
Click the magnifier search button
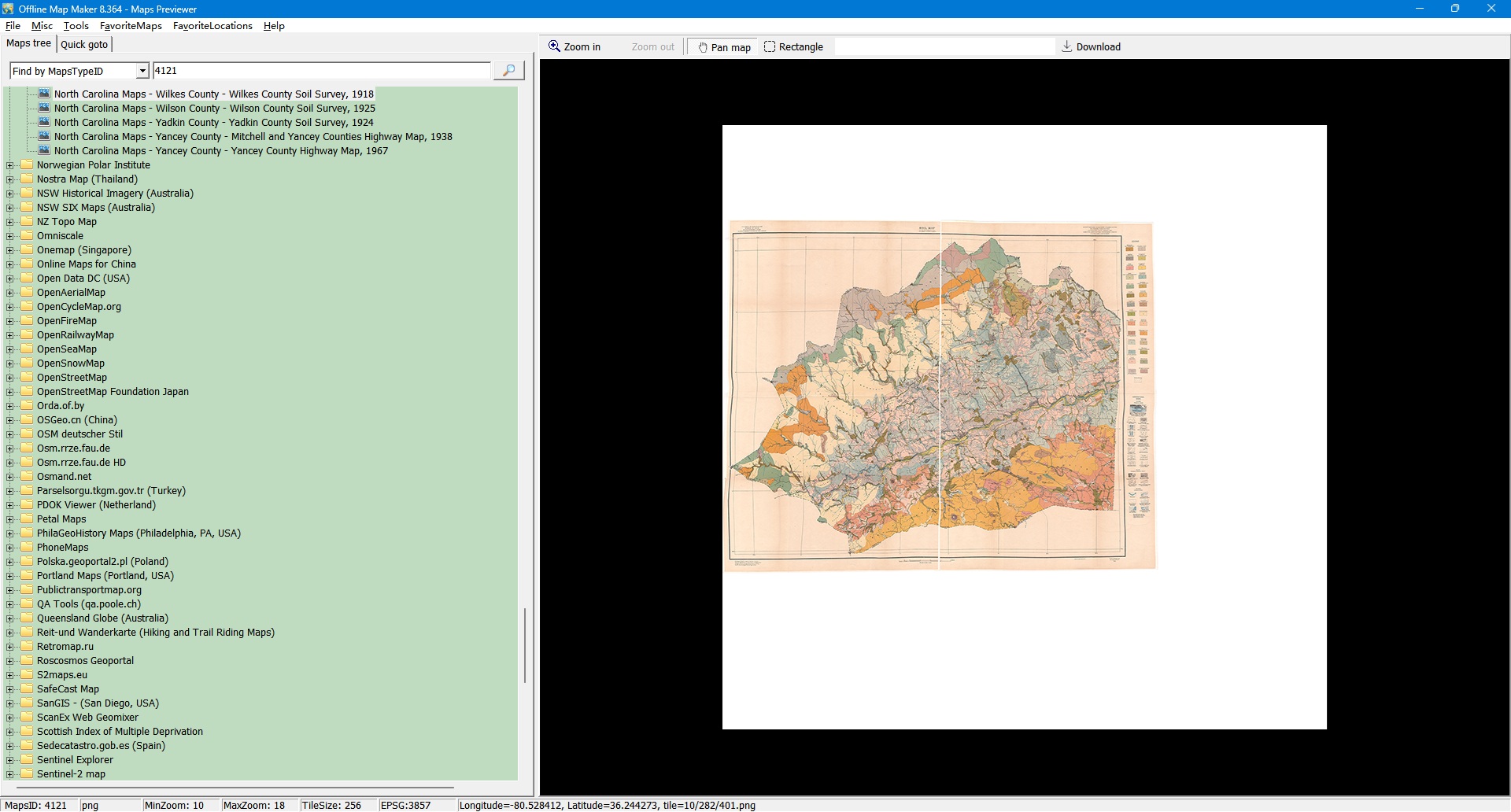pos(508,71)
